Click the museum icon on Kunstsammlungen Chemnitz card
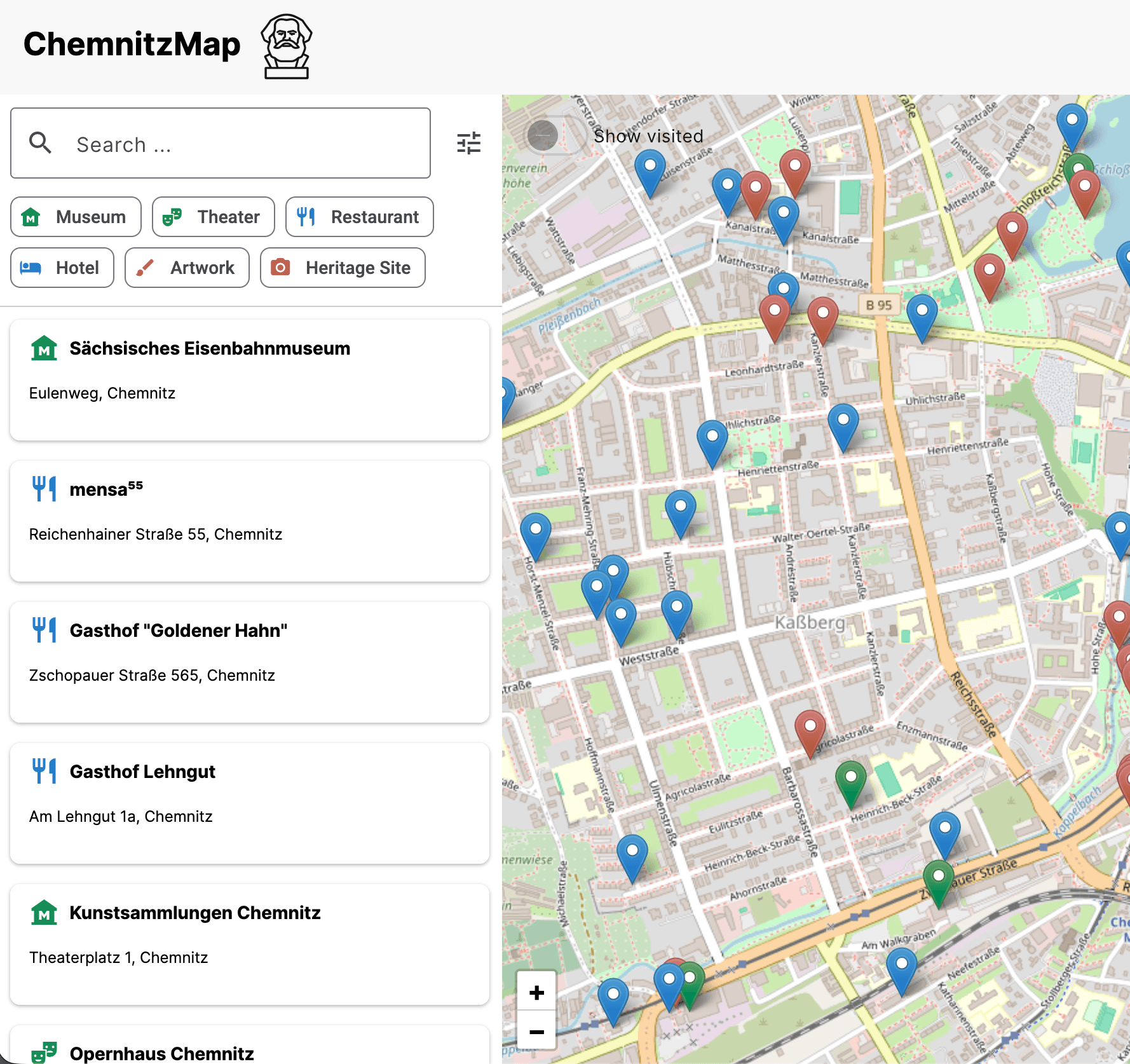 (43, 913)
